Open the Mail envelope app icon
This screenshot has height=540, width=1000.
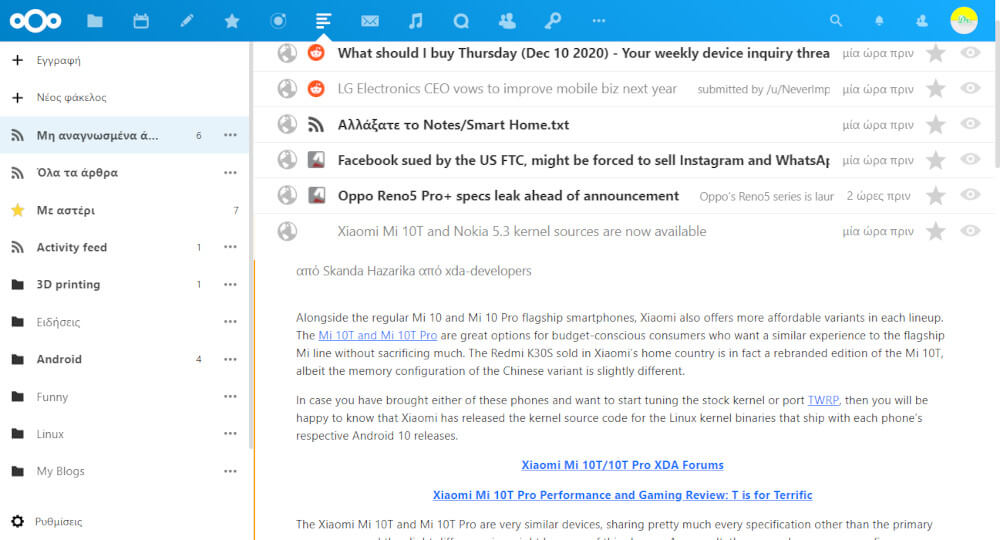coord(370,21)
